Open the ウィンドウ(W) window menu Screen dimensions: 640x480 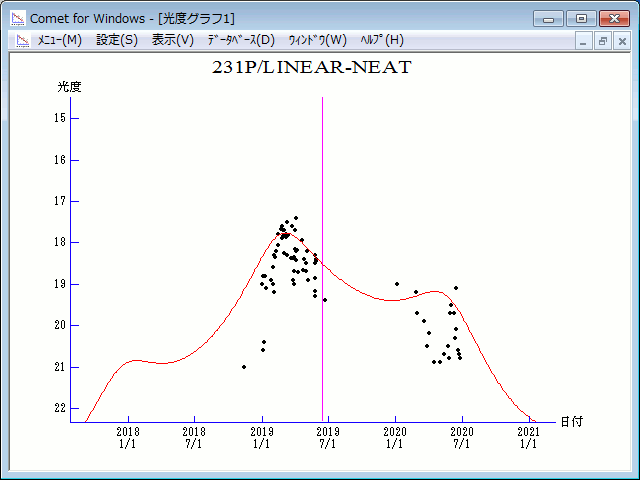pyautogui.click(x=318, y=40)
